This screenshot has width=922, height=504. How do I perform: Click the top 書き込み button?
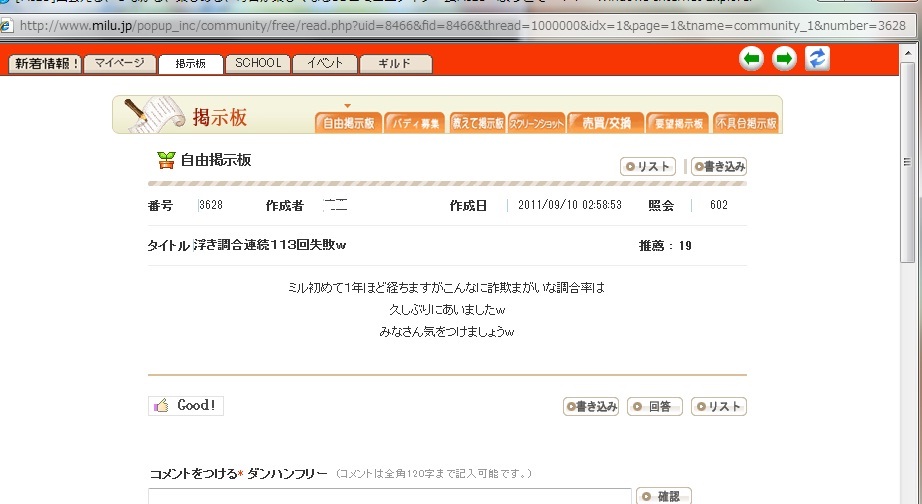pyautogui.click(x=719, y=166)
